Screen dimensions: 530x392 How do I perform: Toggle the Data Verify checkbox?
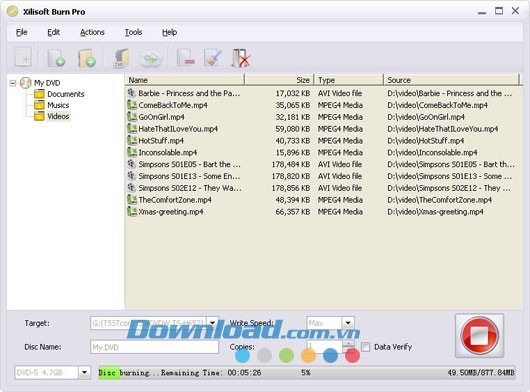tap(365, 347)
